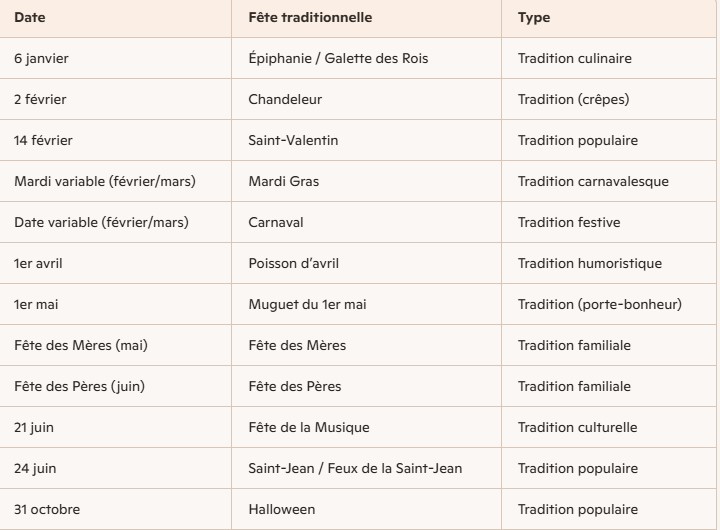Click the Tradition (crêpes) cell
Screen dimensions: 720x530
pos(573,100)
